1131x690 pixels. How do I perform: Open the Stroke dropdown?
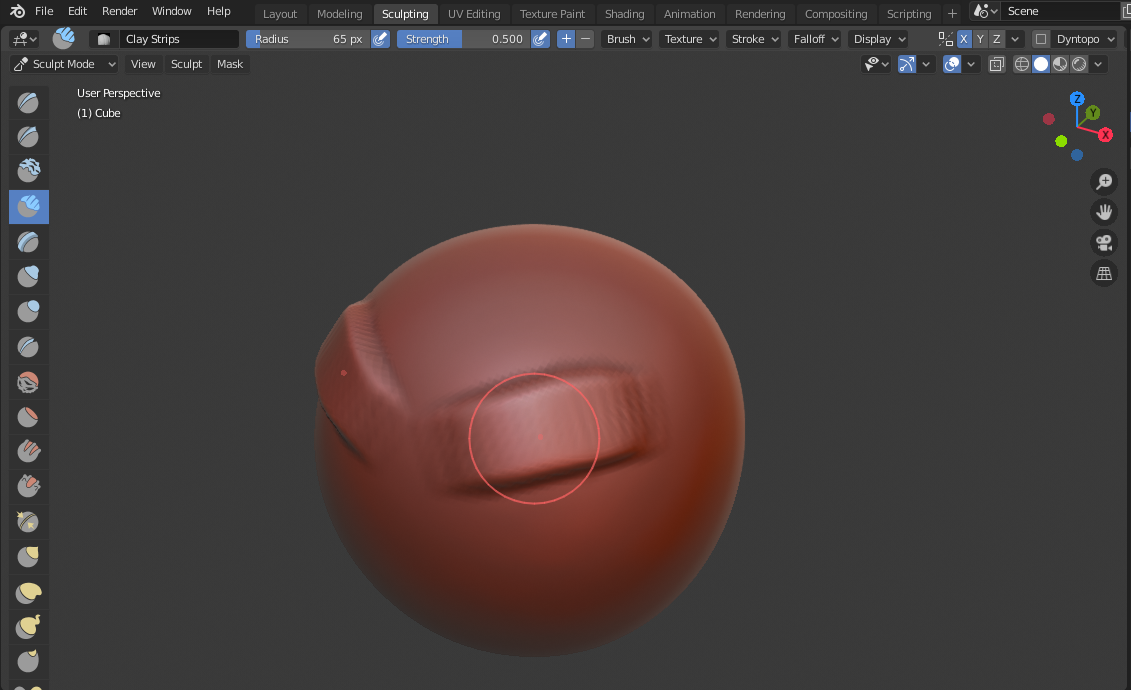tap(754, 39)
